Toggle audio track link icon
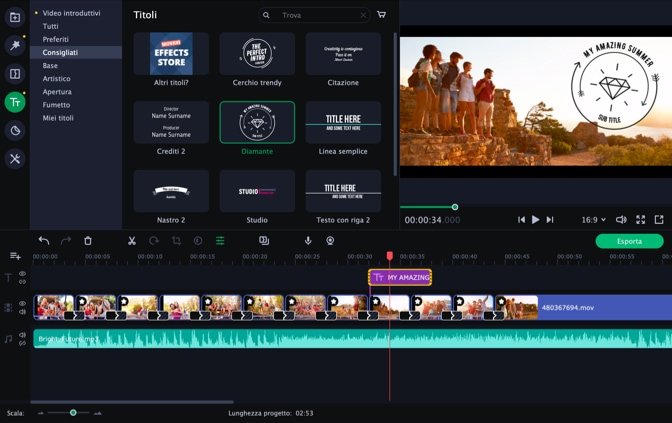Image resolution: width=672 pixels, height=423 pixels. click(22, 343)
